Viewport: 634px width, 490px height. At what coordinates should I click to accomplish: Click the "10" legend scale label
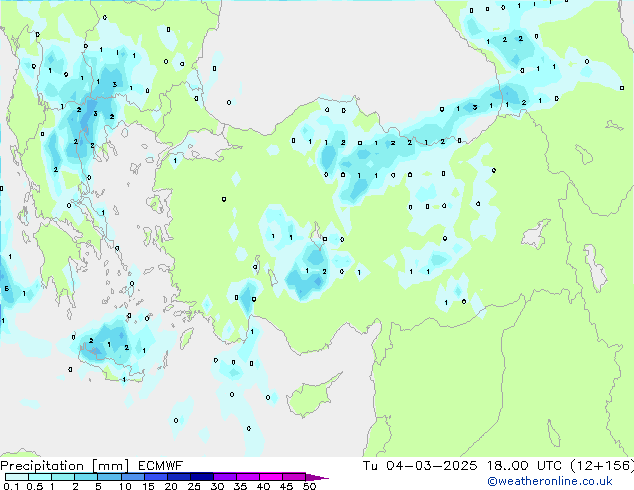pyautogui.click(x=125, y=486)
